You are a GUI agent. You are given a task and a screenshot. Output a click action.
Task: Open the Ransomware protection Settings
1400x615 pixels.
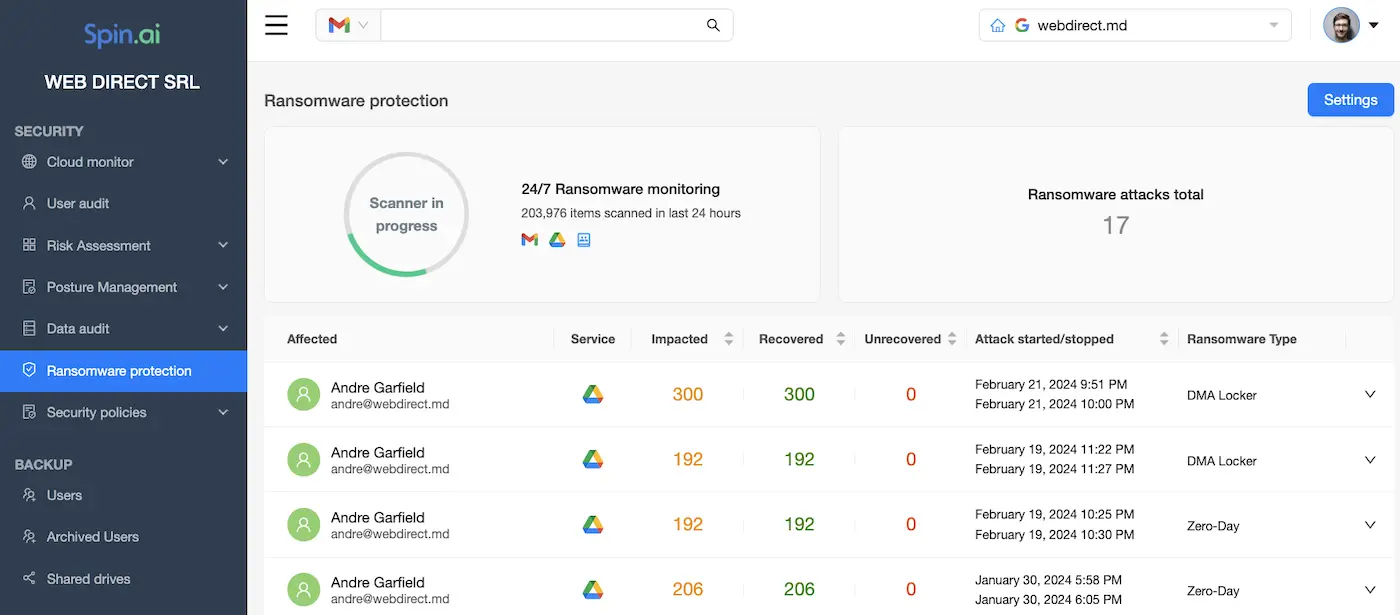coord(1350,99)
